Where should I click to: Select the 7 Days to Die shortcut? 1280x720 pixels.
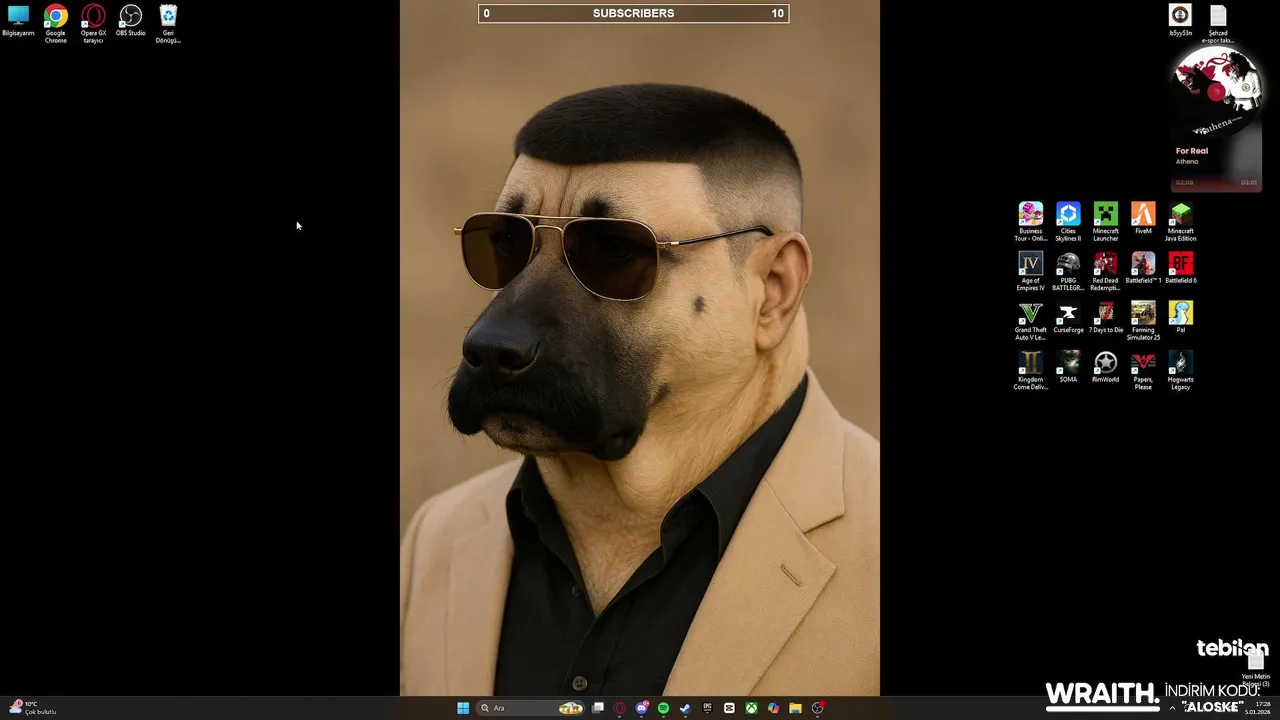coord(1105,319)
